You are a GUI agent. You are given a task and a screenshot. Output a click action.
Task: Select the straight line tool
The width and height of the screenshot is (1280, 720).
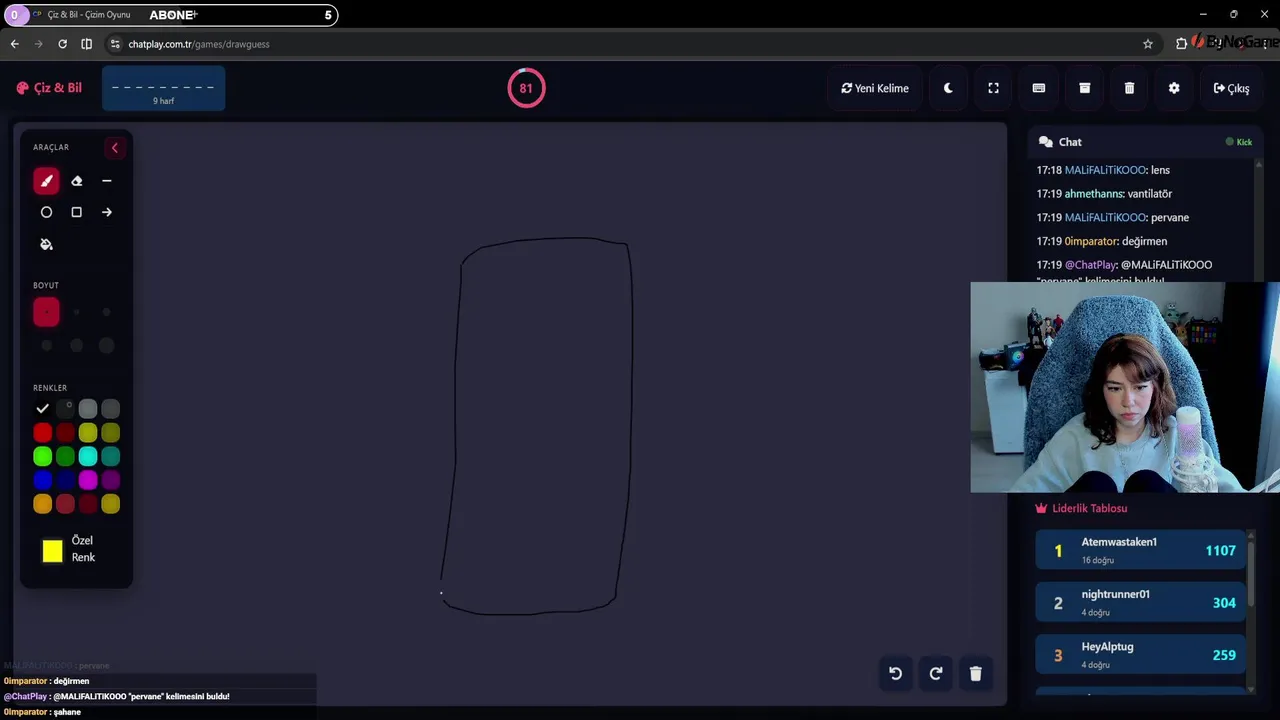[x=106, y=181]
